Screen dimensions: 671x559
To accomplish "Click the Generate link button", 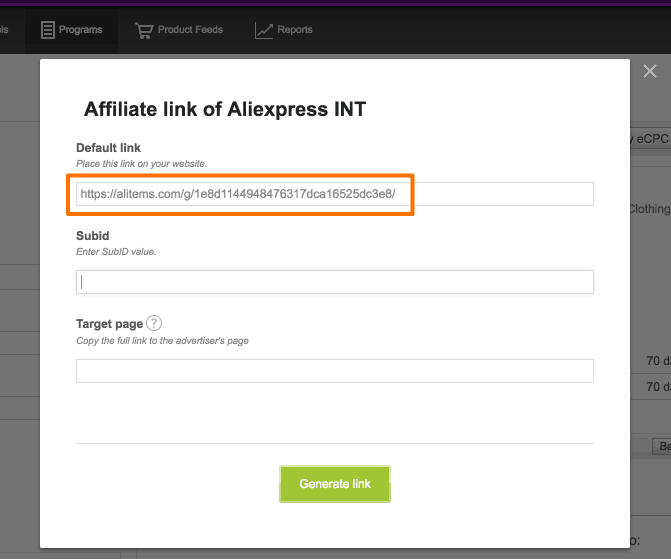I will [335, 484].
